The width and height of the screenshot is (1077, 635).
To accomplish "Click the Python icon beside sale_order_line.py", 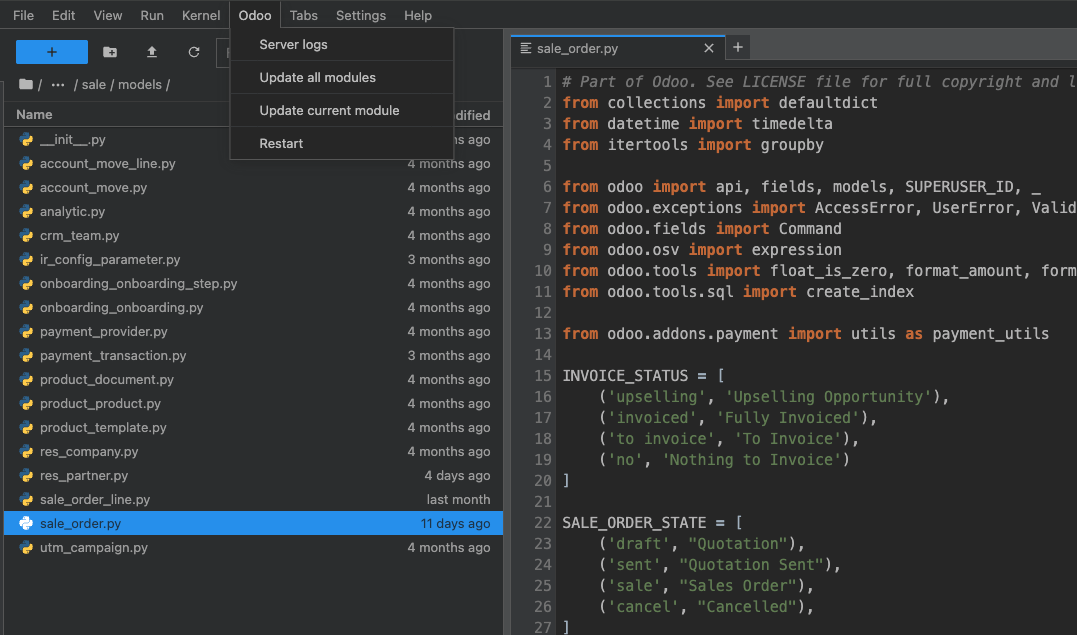I will click(x=26, y=500).
